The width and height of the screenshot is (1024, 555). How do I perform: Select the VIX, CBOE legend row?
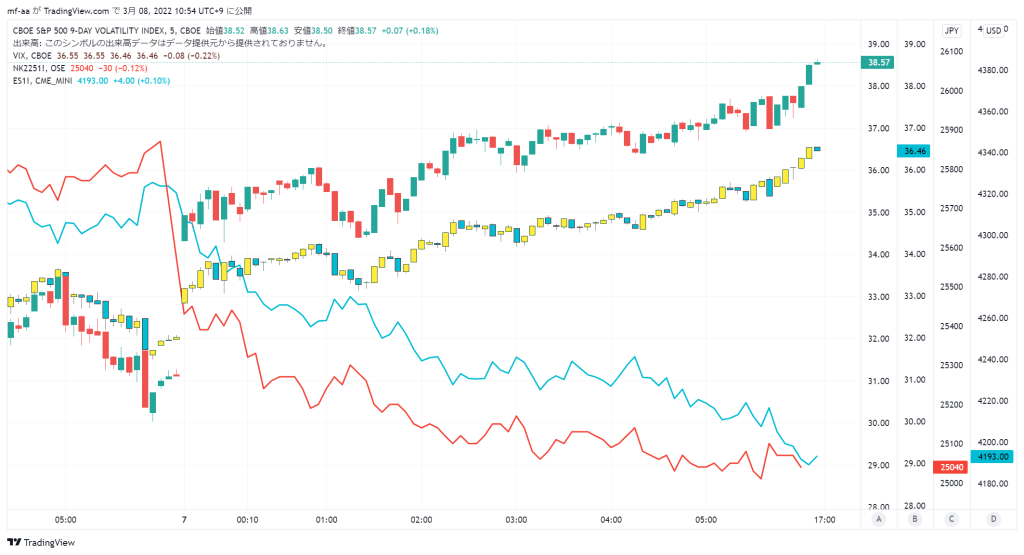pos(116,56)
